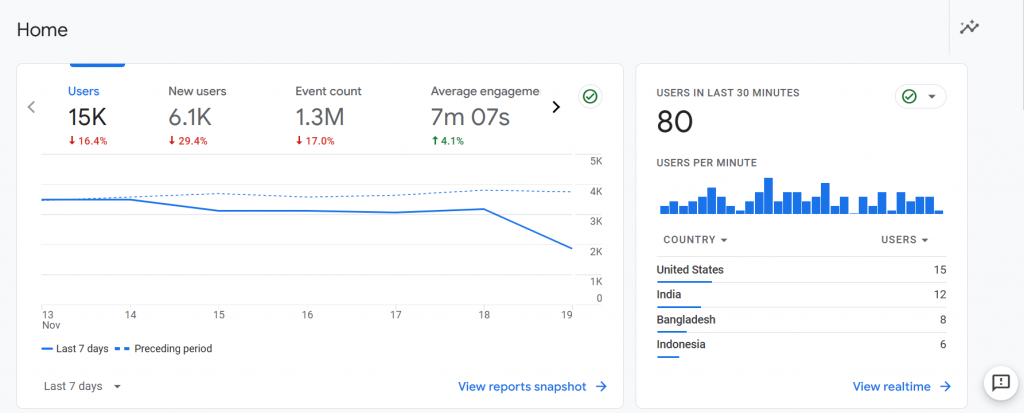Switch to the Event count metric
Screen dimensions: 1024x413
(x=328, y=115)
